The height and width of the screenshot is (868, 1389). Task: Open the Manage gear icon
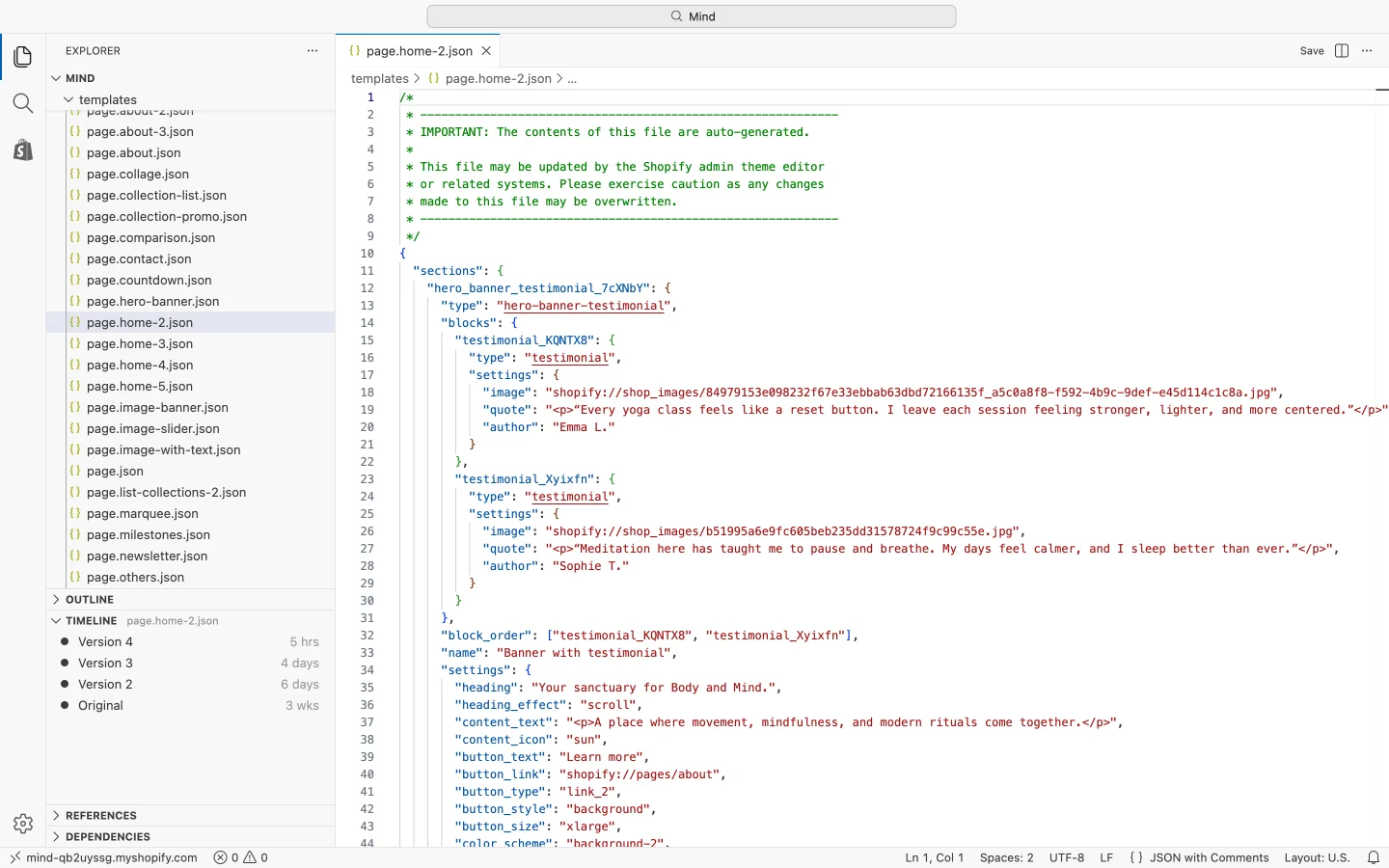23,824
